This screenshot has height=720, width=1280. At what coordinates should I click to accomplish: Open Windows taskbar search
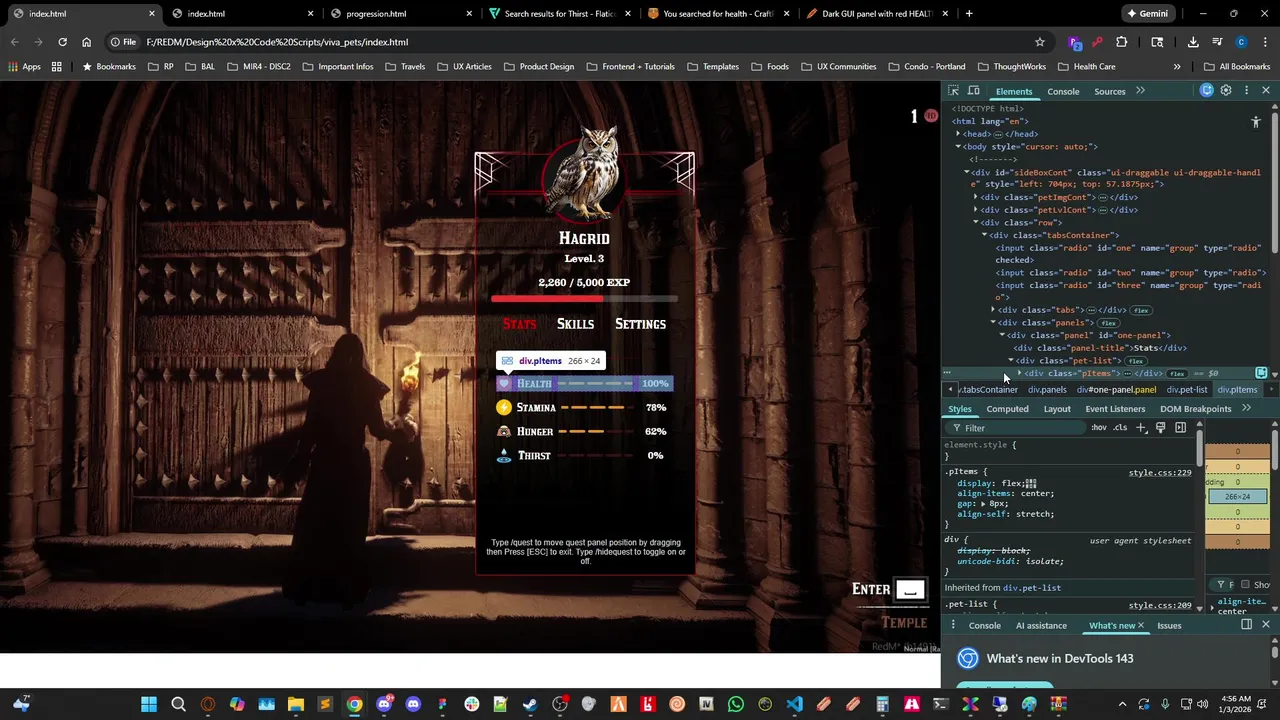coord(178,704)
